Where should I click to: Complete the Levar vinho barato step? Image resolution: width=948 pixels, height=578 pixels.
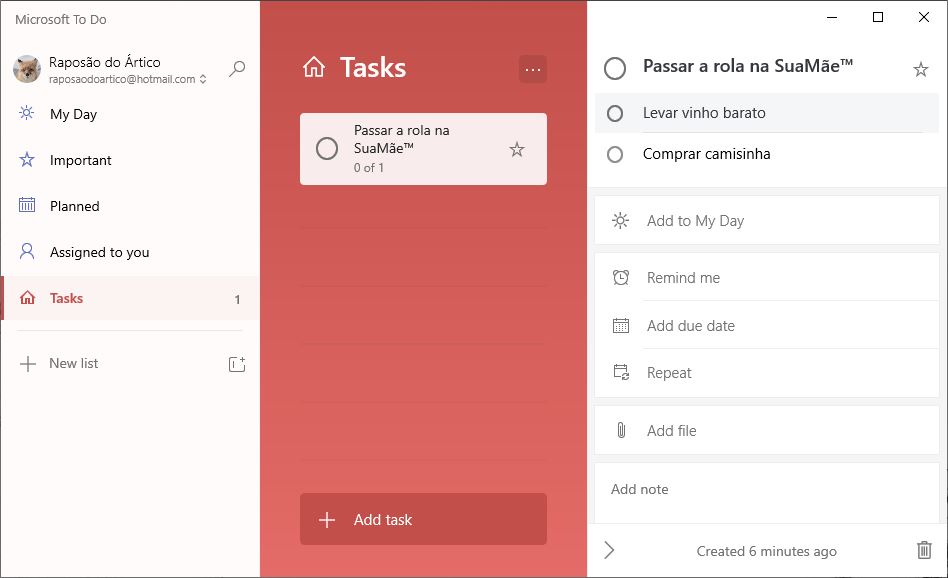pos(615,114)
